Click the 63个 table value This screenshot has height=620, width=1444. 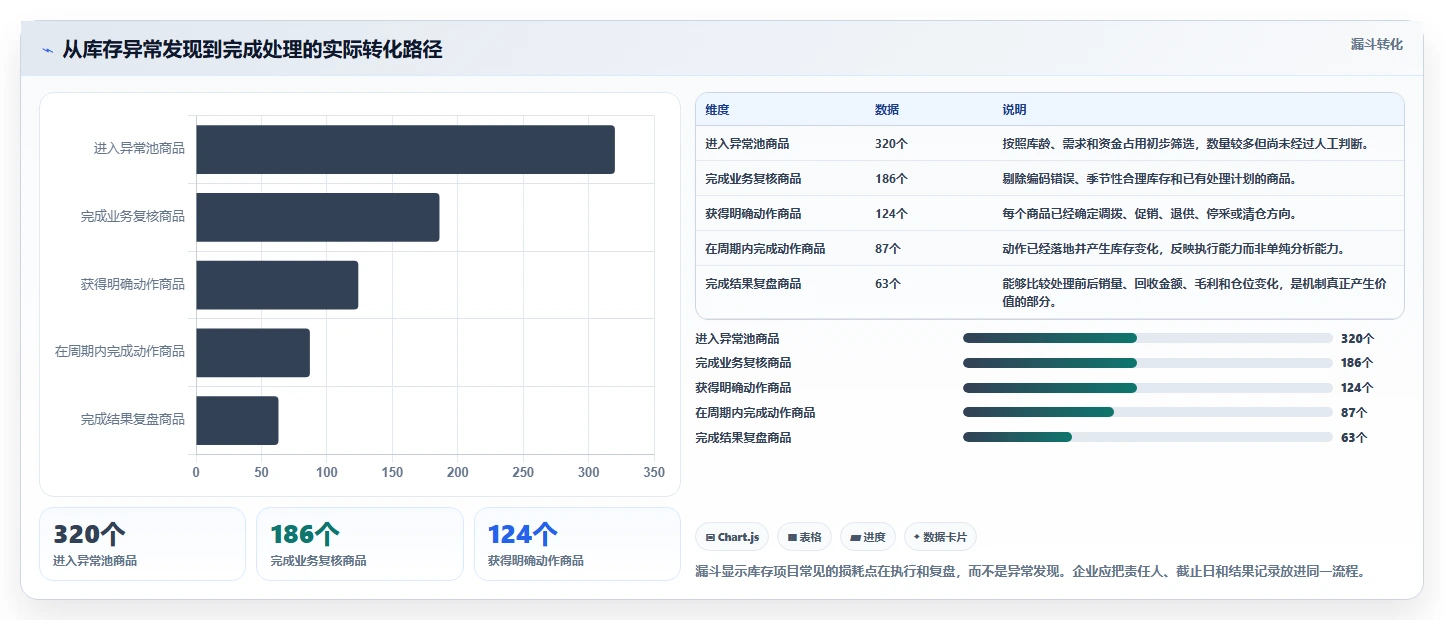coord(888,284)
